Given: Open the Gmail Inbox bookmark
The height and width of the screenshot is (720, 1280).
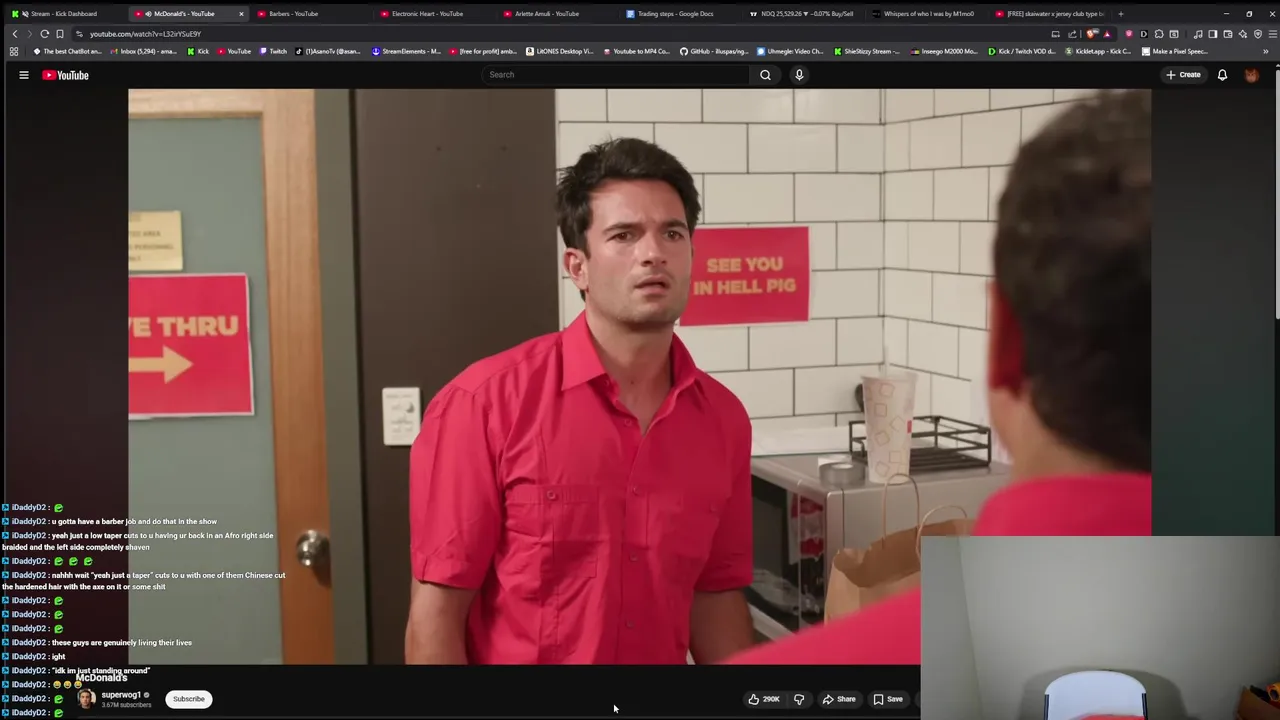Looking at the screenshot, I should (143, 51).
